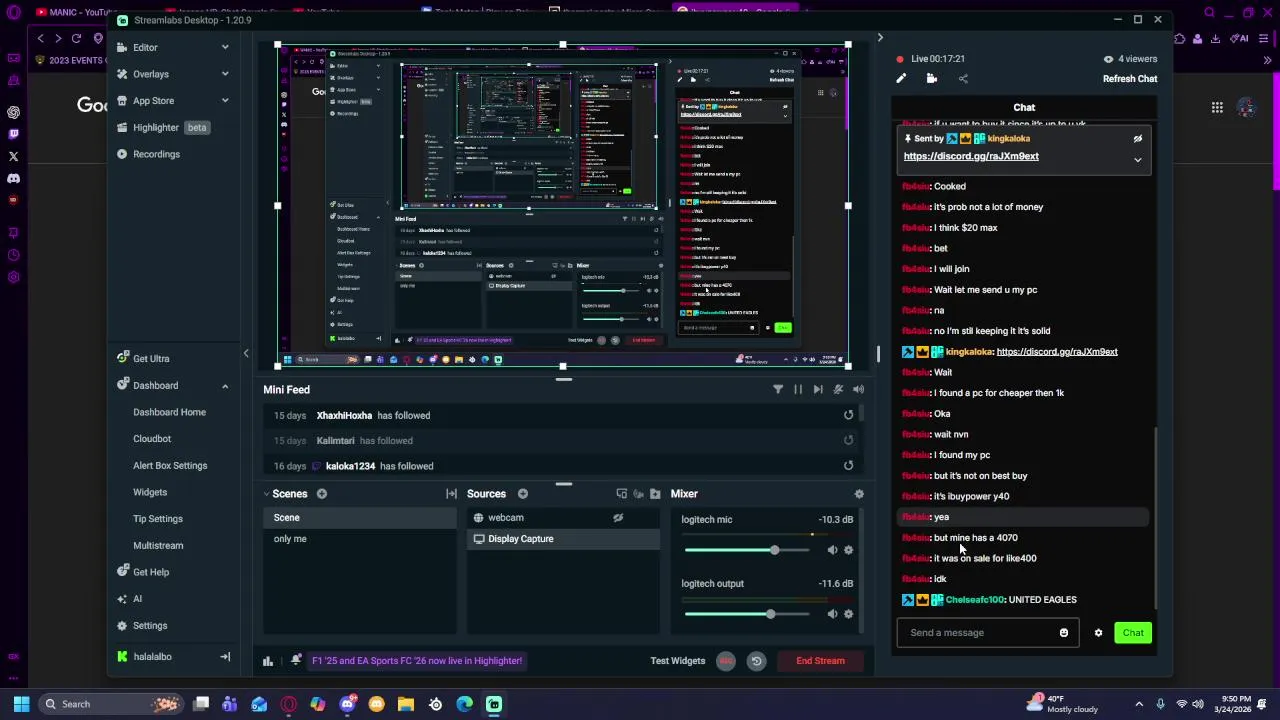Open Tip Settings

tap(158, 519)
